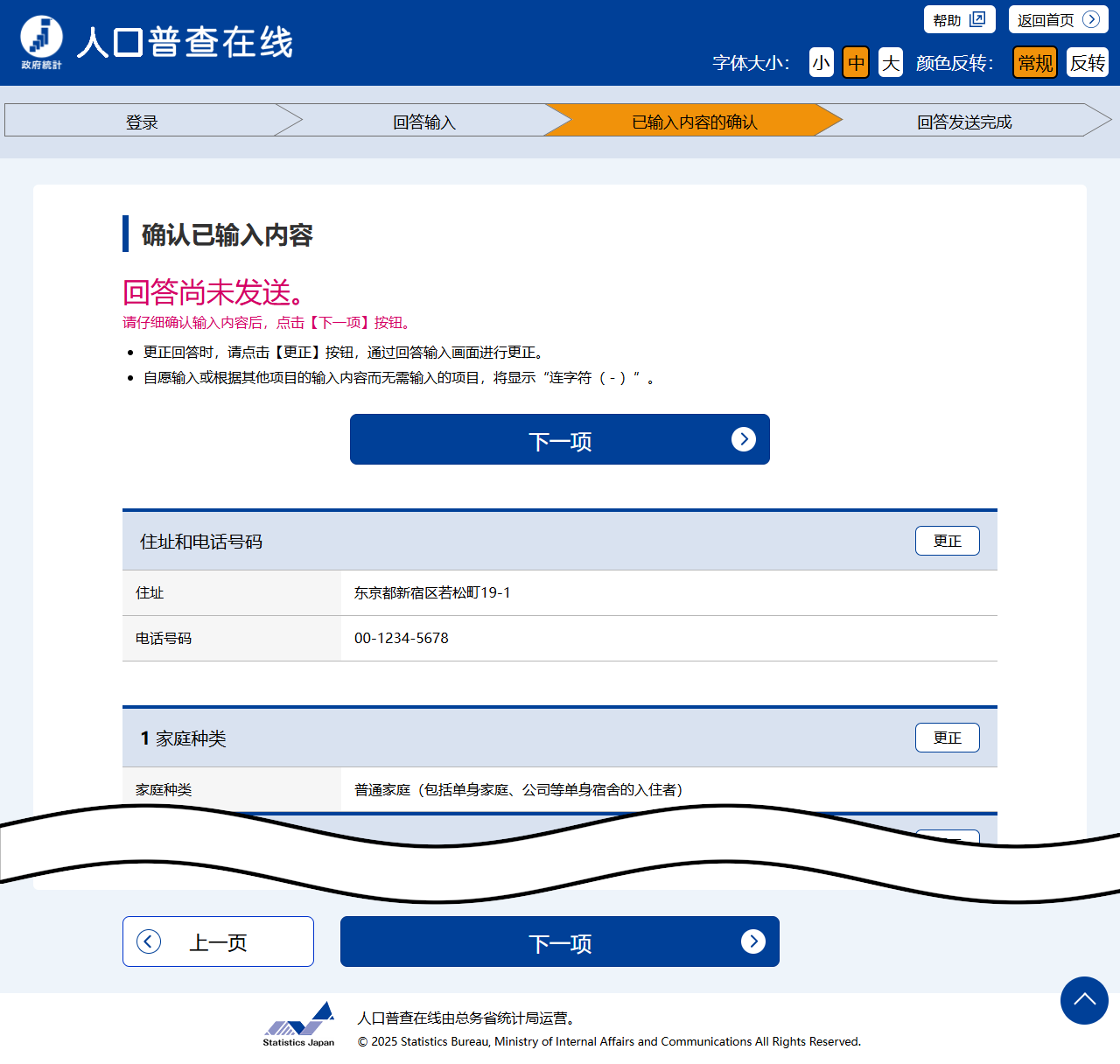Click 更正 for 住址和电话号码 section
The image size is (1120, 1064).
[x=947, y=541]
